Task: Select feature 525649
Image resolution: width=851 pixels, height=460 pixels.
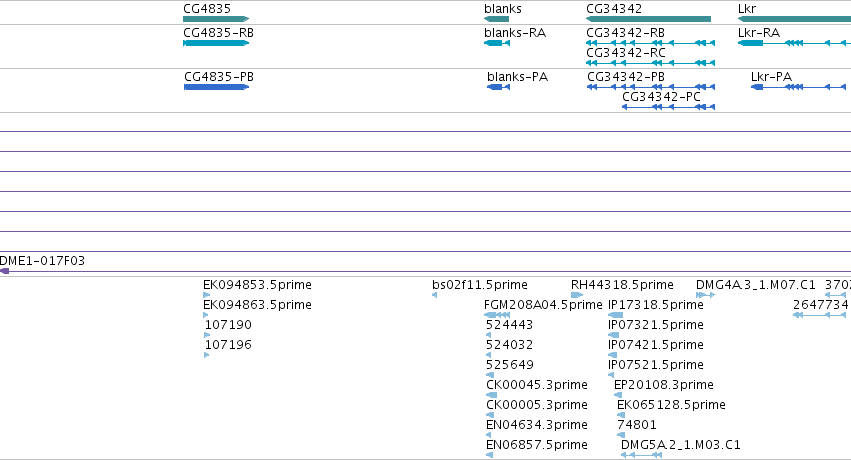Action: 510,365
